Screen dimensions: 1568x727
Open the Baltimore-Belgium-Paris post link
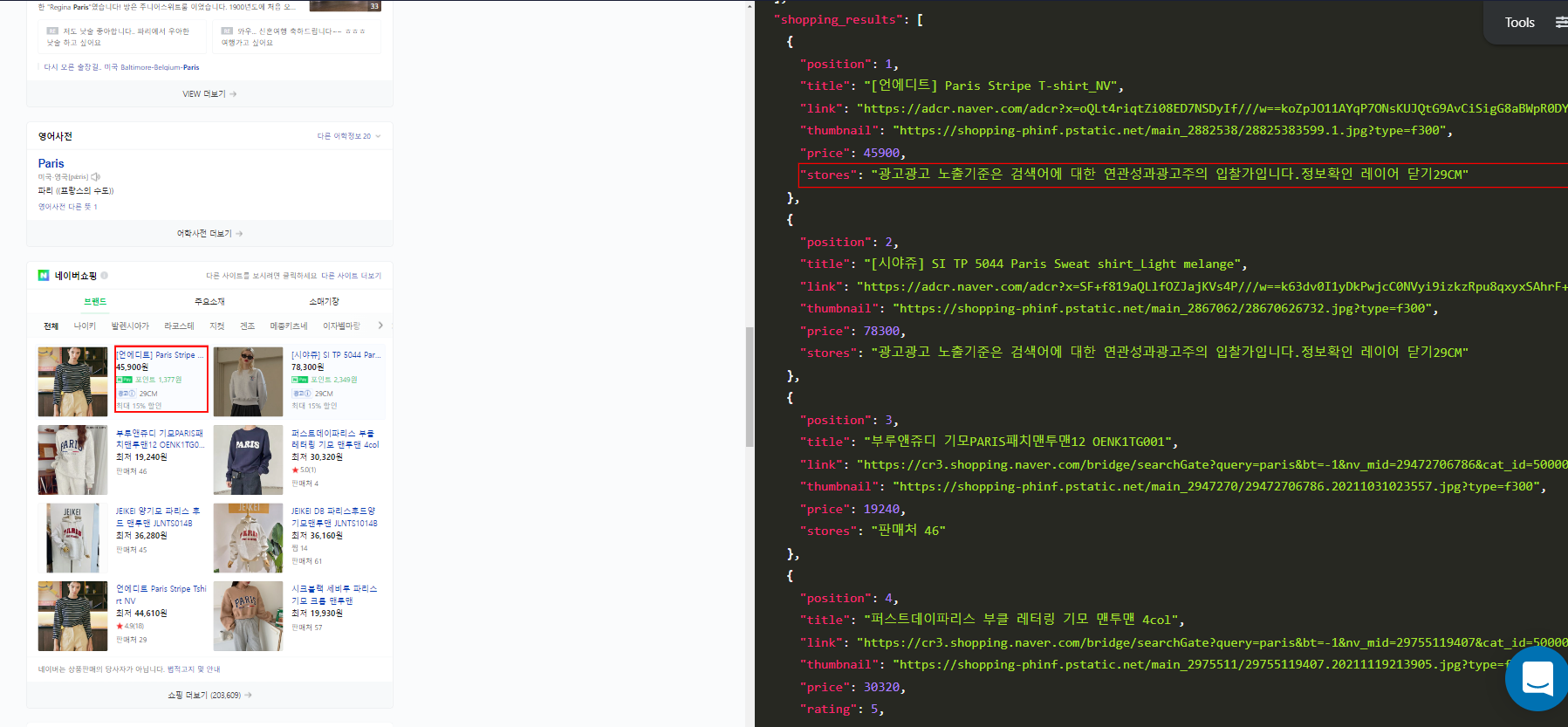[122, 67]
